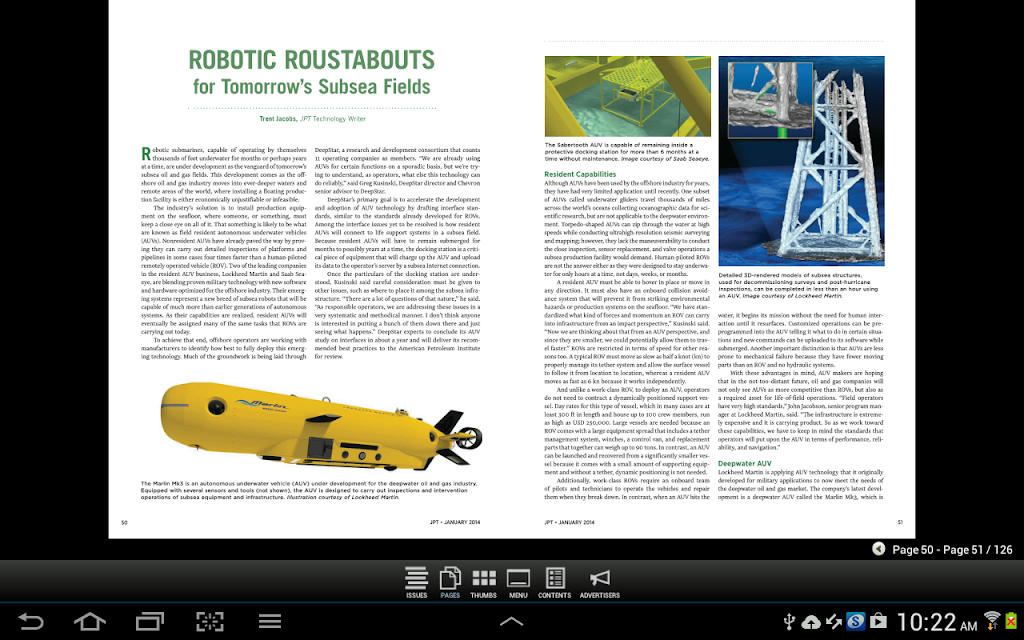Open the Thumbs grid icon
The image size is (1024, 640).
pyautogui.click(x=483, y=583)
